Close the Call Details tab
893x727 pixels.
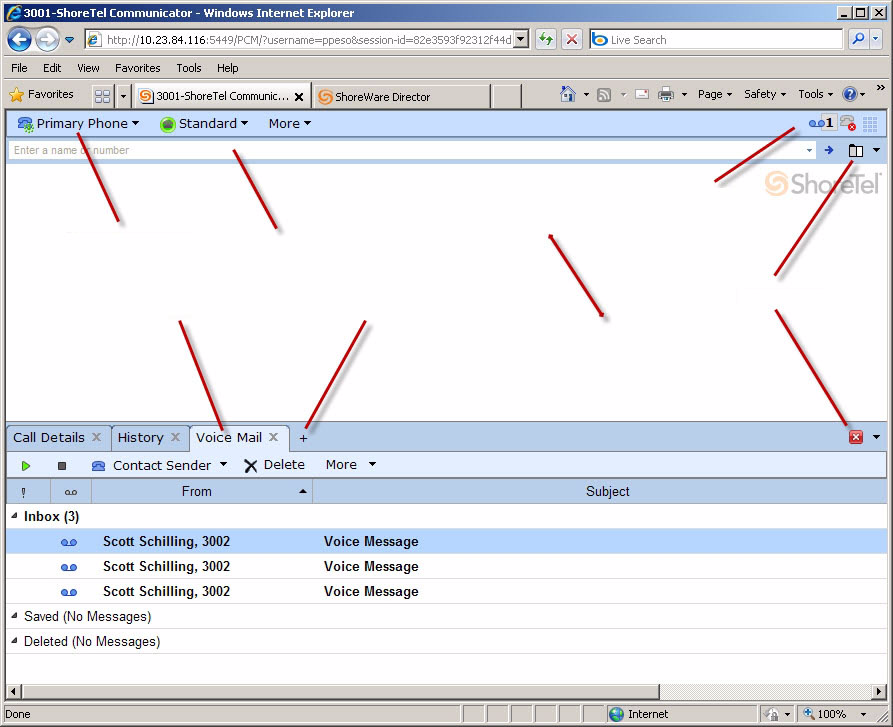[x=97, y=437]
